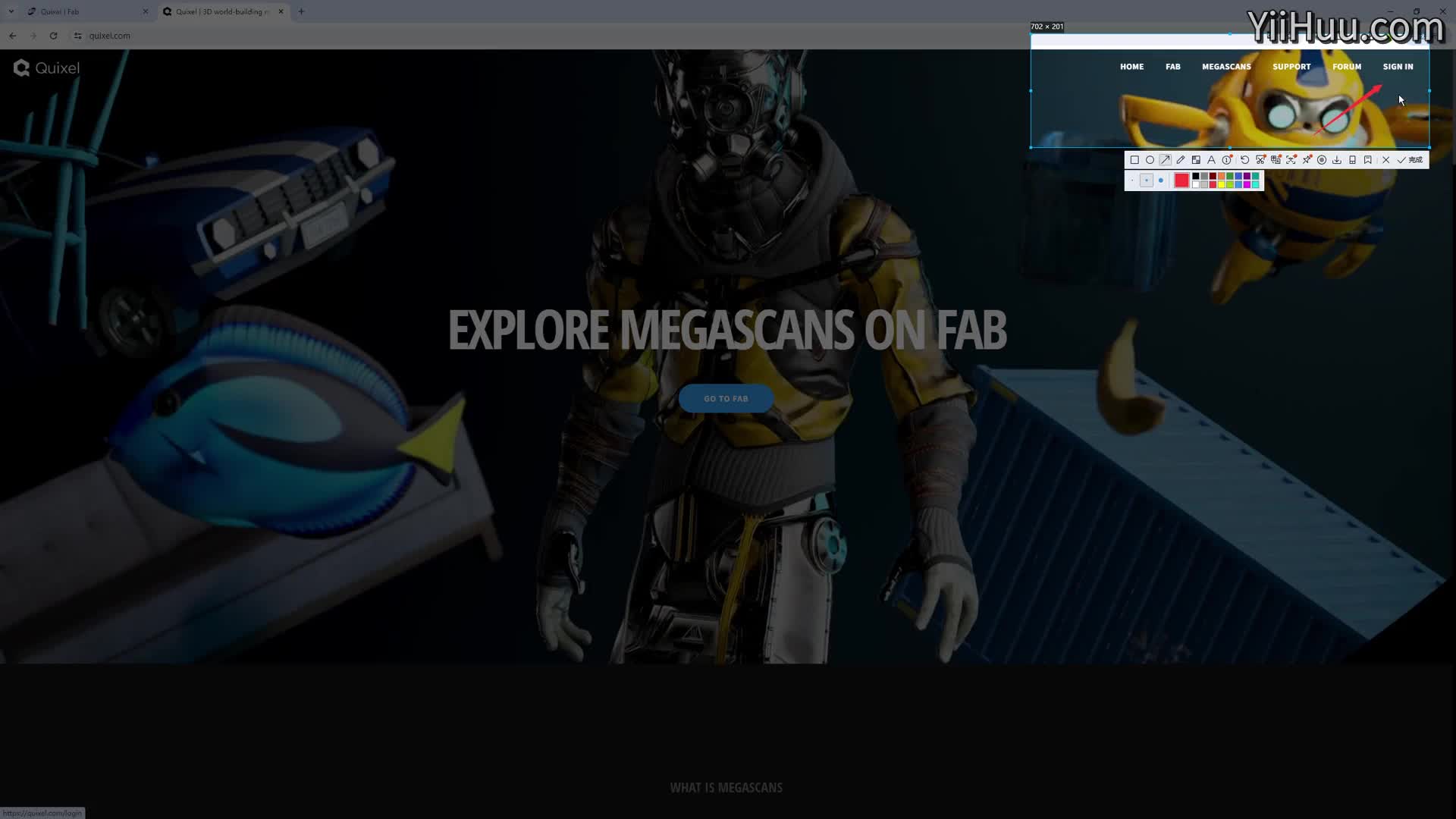This screenshot has height=819, width=1456.
Task: Cancel the screenshot with the X icon
Action: pos(1385,160)
